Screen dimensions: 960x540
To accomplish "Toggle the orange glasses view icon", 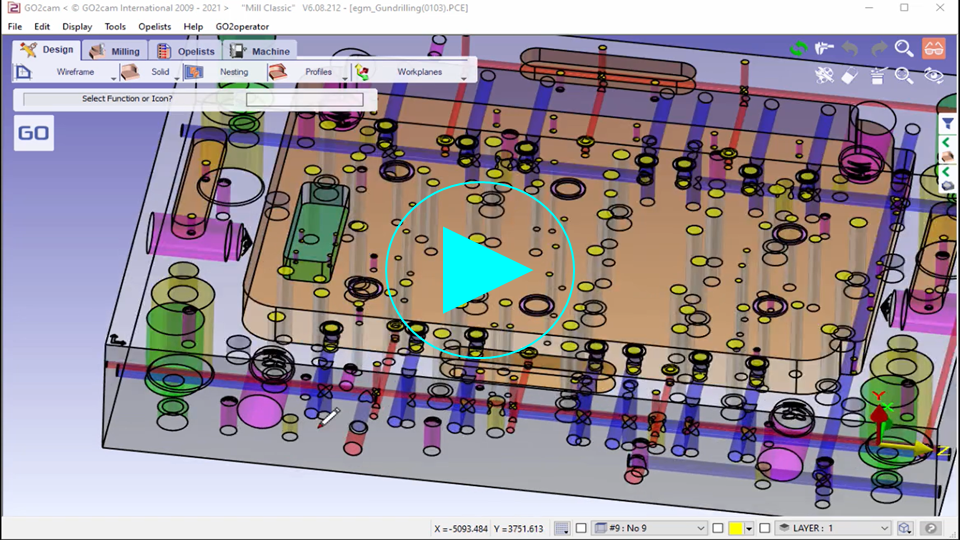I will point(933,48).
